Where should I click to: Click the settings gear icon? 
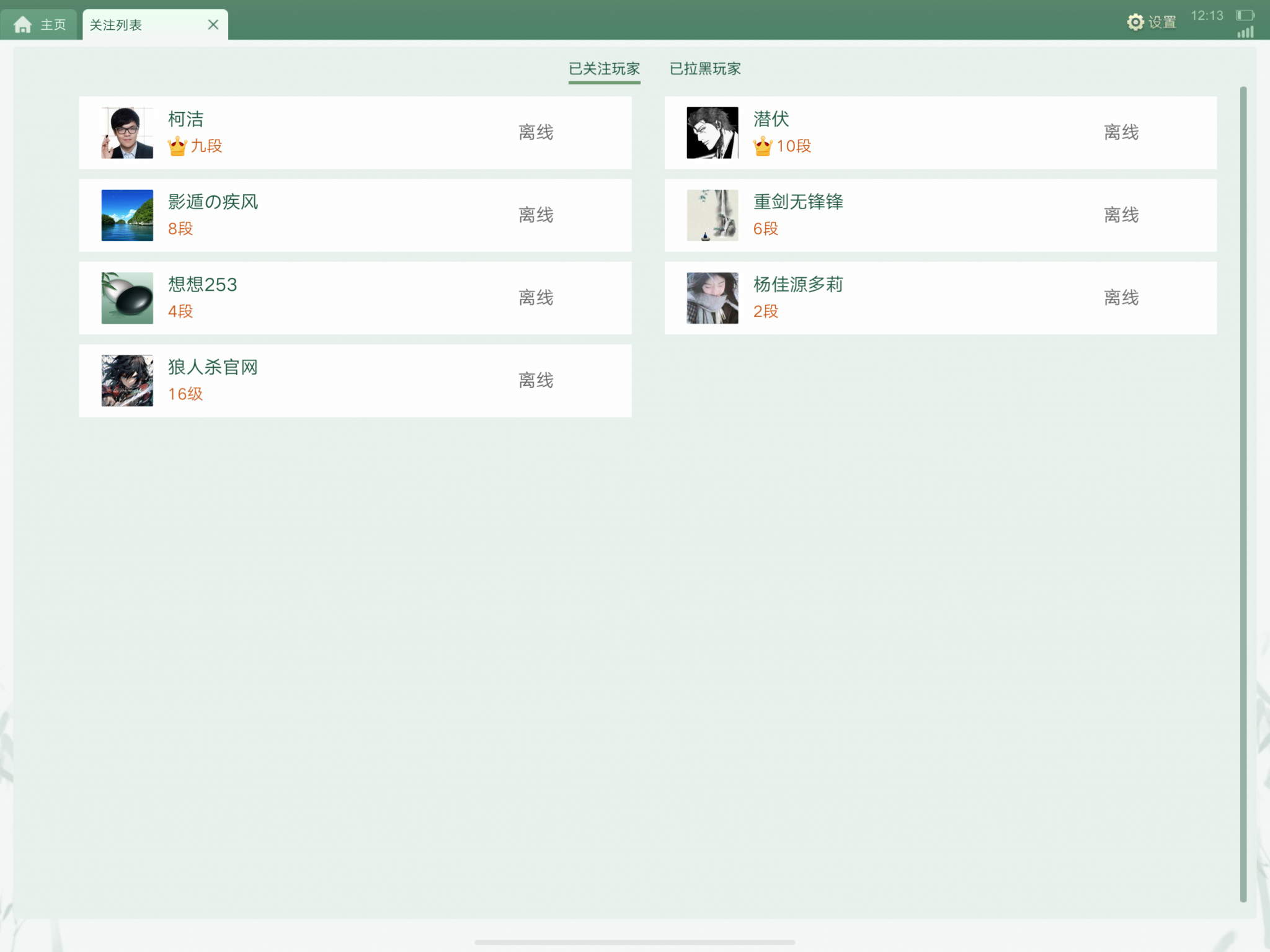[x=1135, y=22]
